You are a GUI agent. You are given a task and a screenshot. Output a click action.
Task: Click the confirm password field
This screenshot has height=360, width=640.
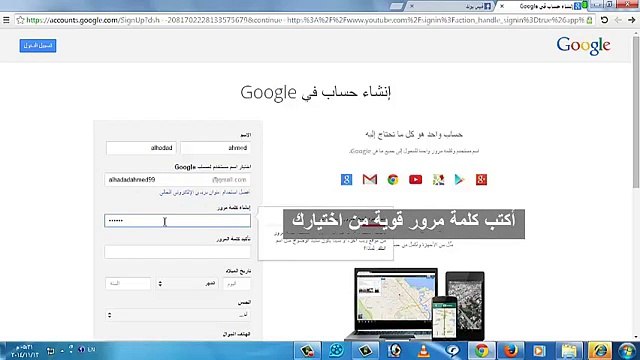click(178, 252)
